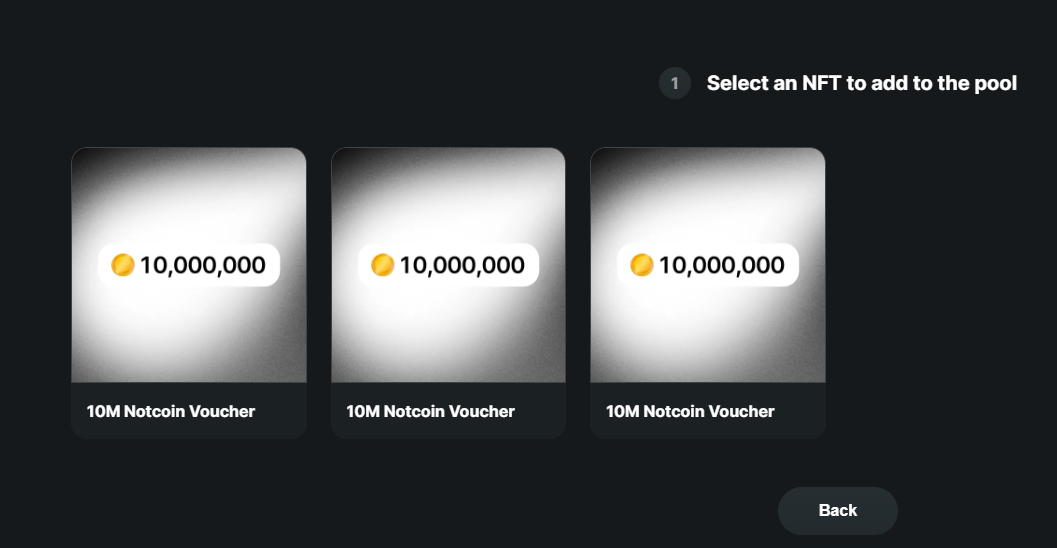This screenshot has width=1057, height=548.
Task: Click the third card's "10M Notcoin Voucher" title
Action: [x=690, y=411]
